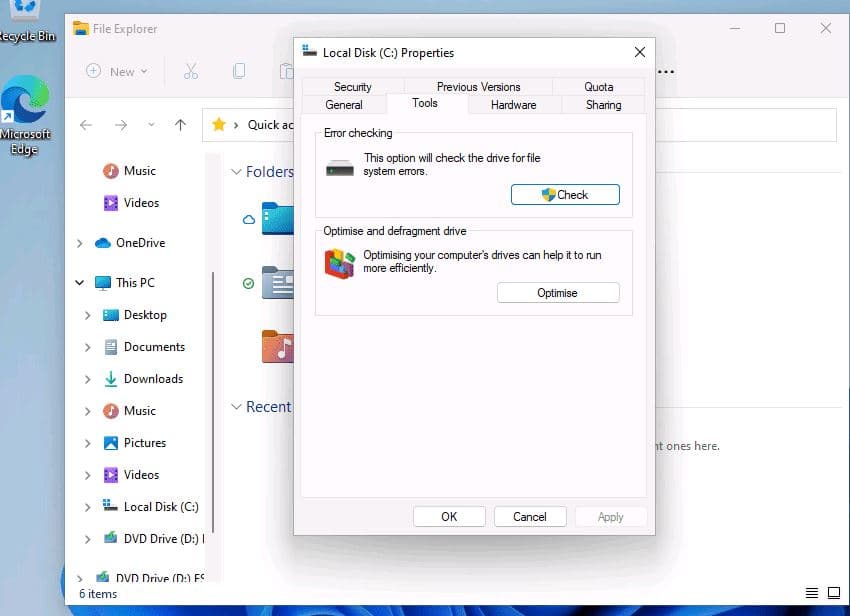The width and height of the screenshot is (850, 616).
Task: Click the Up arrow navigation button
Action: point(180,125)
